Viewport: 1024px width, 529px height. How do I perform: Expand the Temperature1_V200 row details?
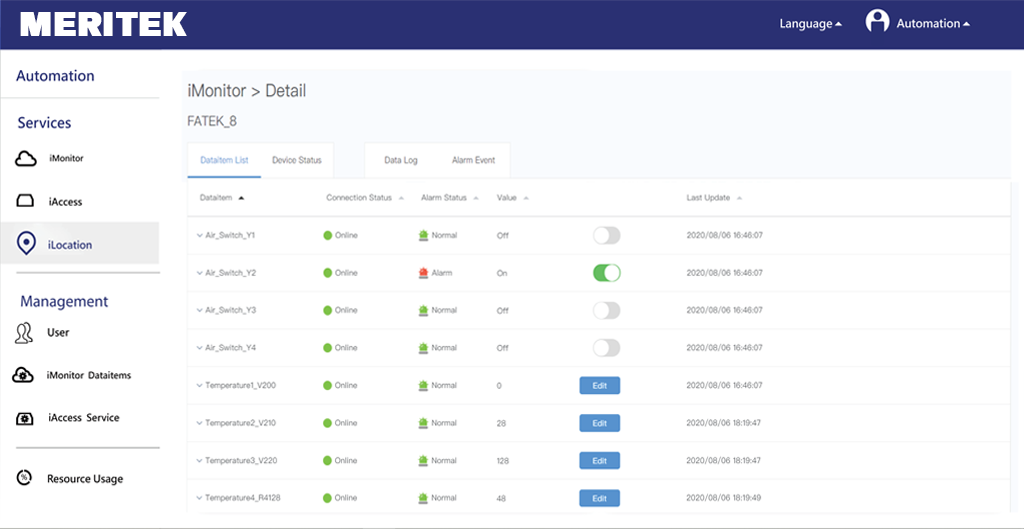click(x=199, y=385)
